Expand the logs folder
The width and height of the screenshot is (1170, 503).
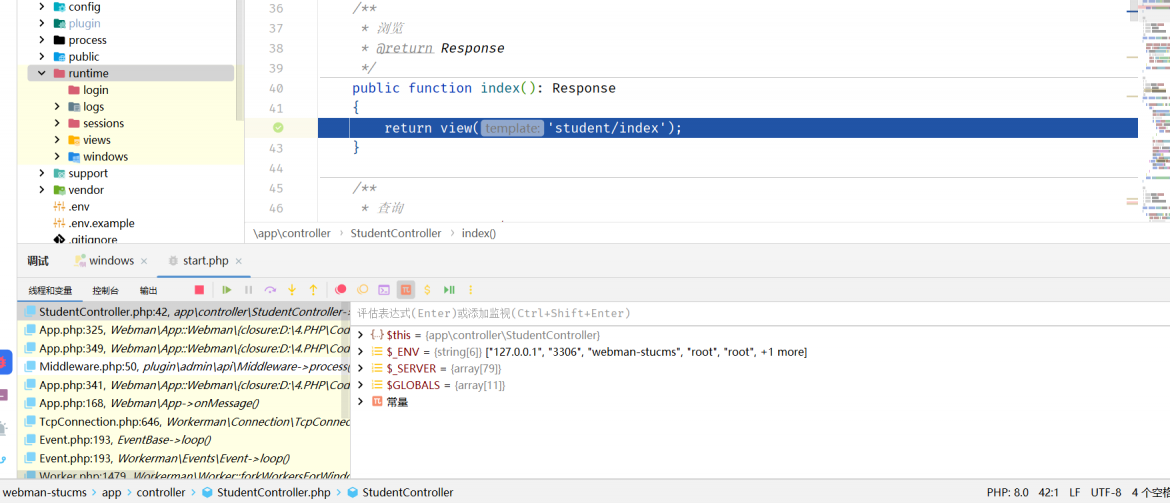tap(57, 107)
